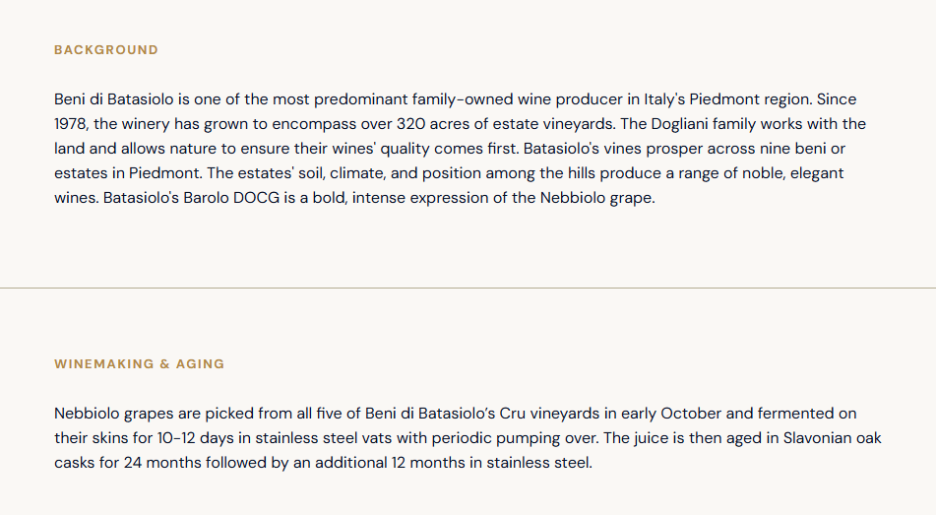Click 'Barolo DOCG' in the last background line
The width and height of the screenshot is (936, 515).
(232, 198)
